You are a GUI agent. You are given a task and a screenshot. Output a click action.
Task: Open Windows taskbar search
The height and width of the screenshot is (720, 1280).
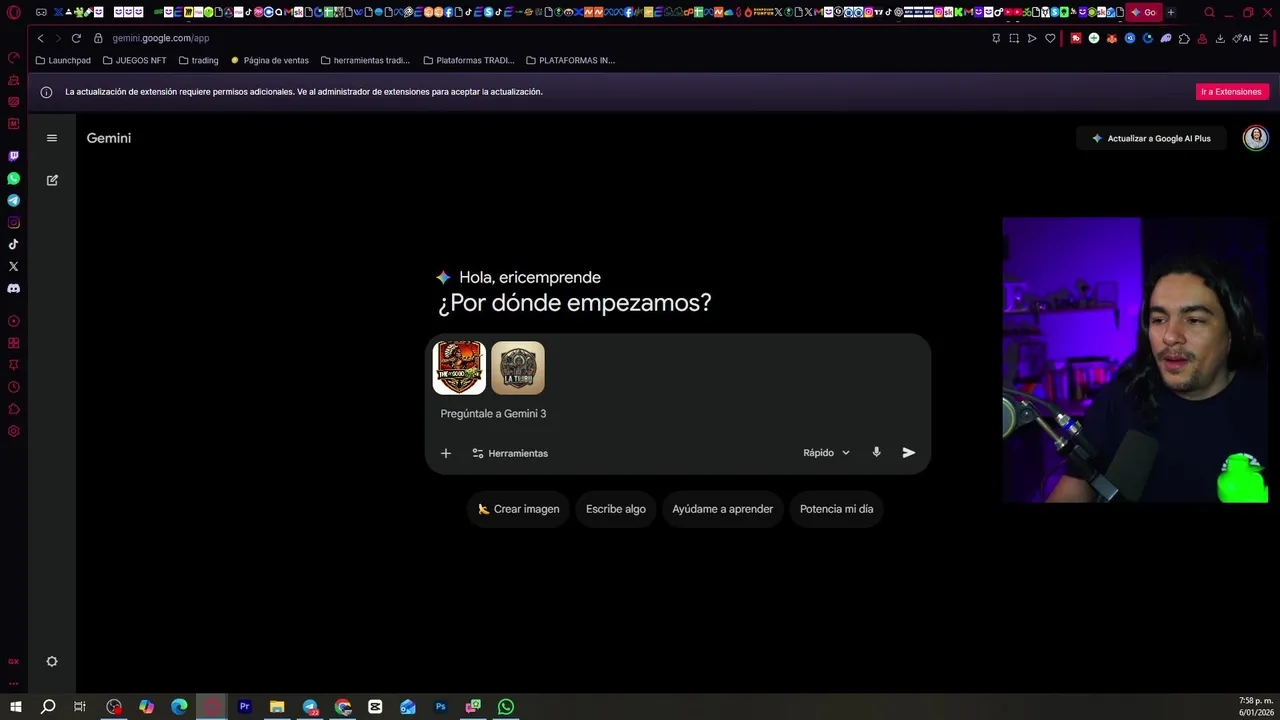click(x=47, y=707)
